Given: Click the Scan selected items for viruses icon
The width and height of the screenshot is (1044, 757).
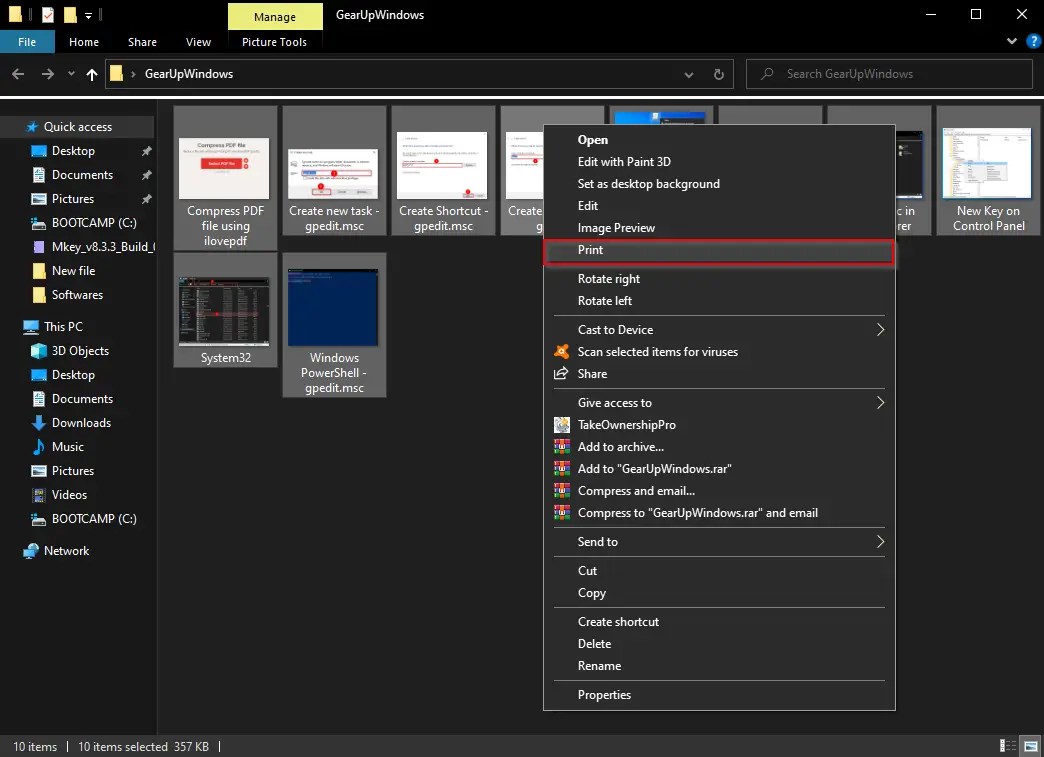Looking at the screenshot, I should pyautogui.click(x=561, y=352).
